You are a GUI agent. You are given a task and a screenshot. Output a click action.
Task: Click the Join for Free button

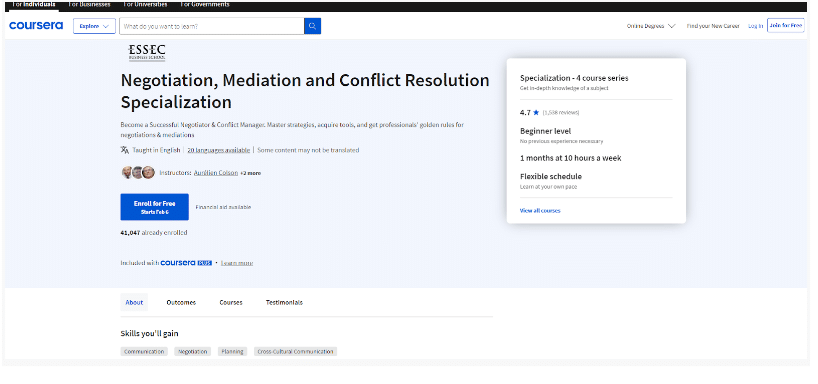786,26
